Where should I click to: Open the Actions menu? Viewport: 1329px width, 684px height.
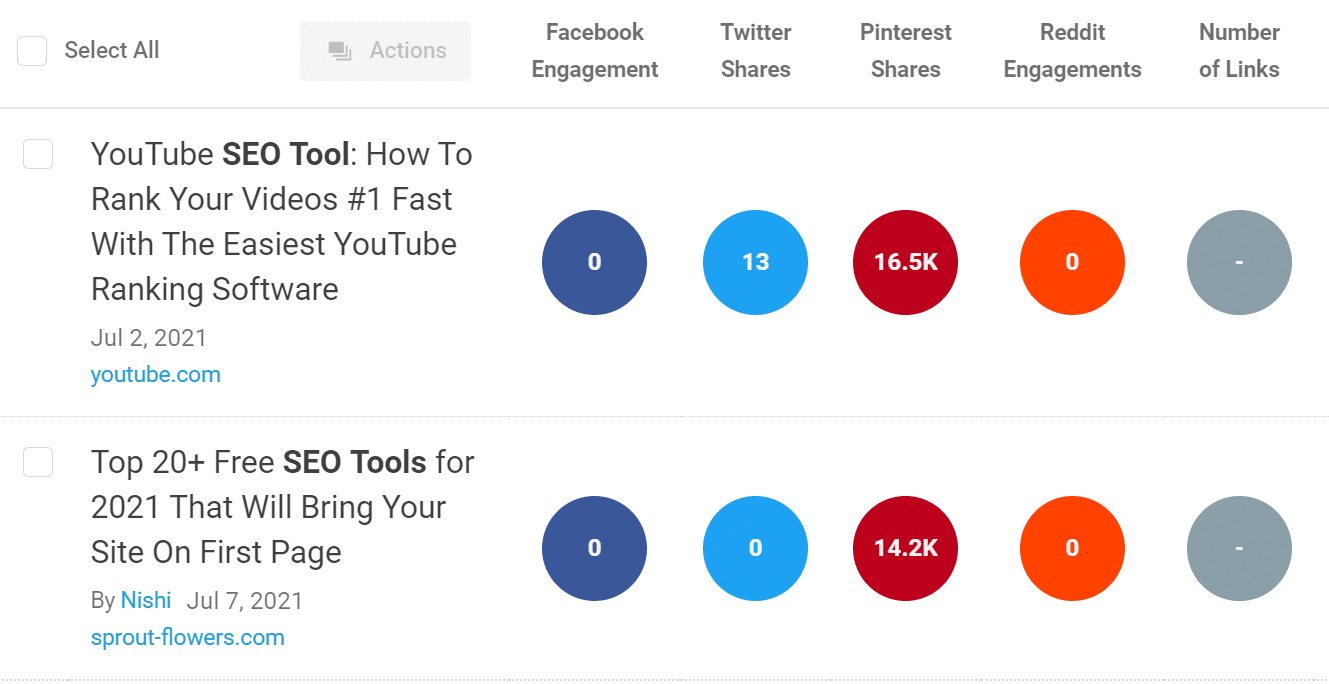click(x=385, y=50)
